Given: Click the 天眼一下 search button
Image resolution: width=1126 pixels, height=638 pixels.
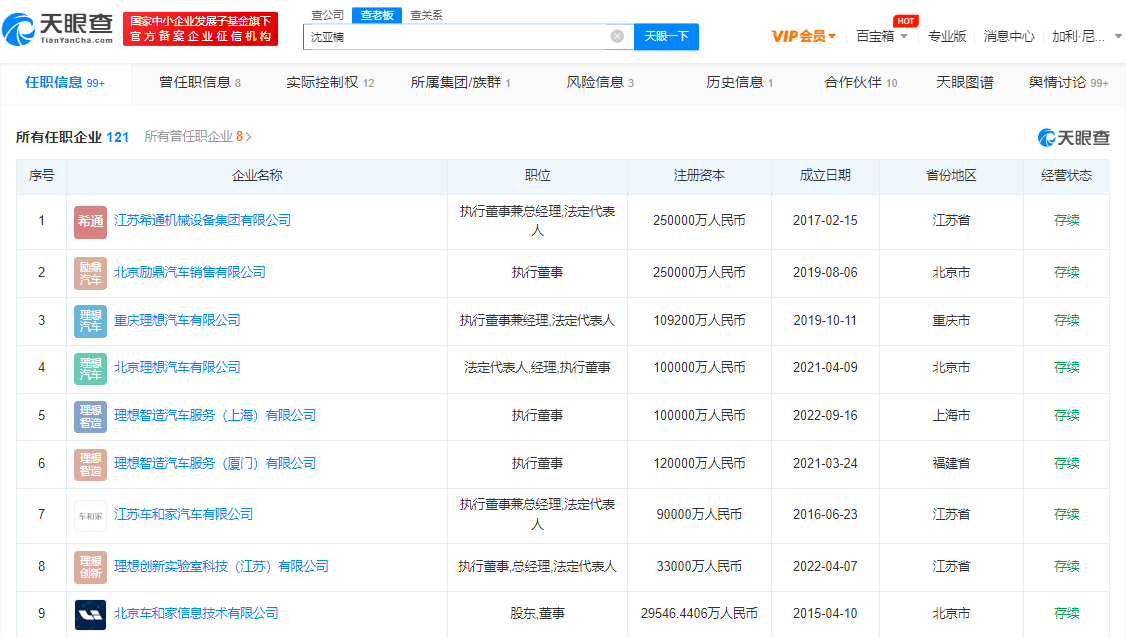Looking at the screenshot, I should [x=666, y=36].
